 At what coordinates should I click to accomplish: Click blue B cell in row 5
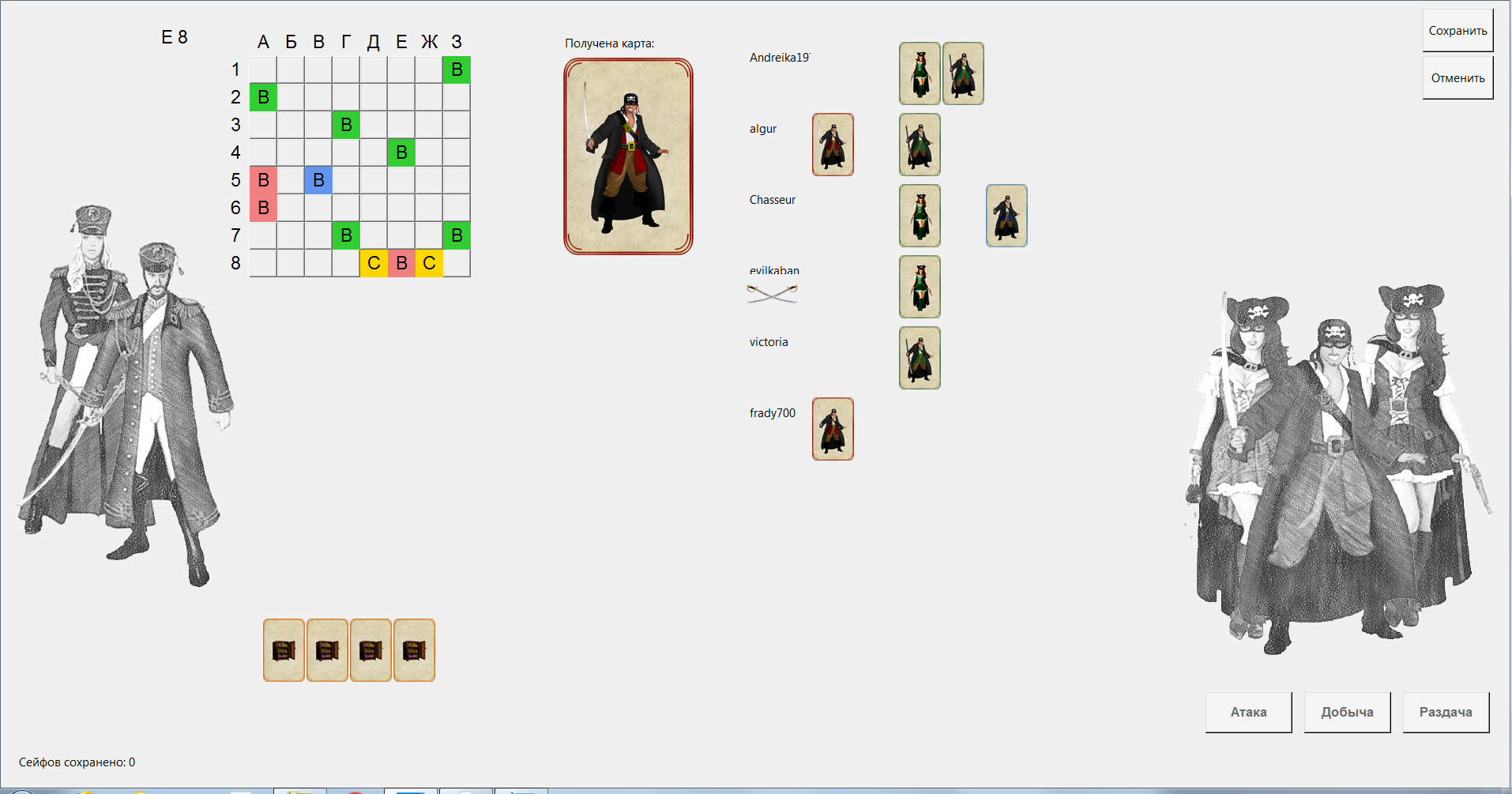pos(318,180)
